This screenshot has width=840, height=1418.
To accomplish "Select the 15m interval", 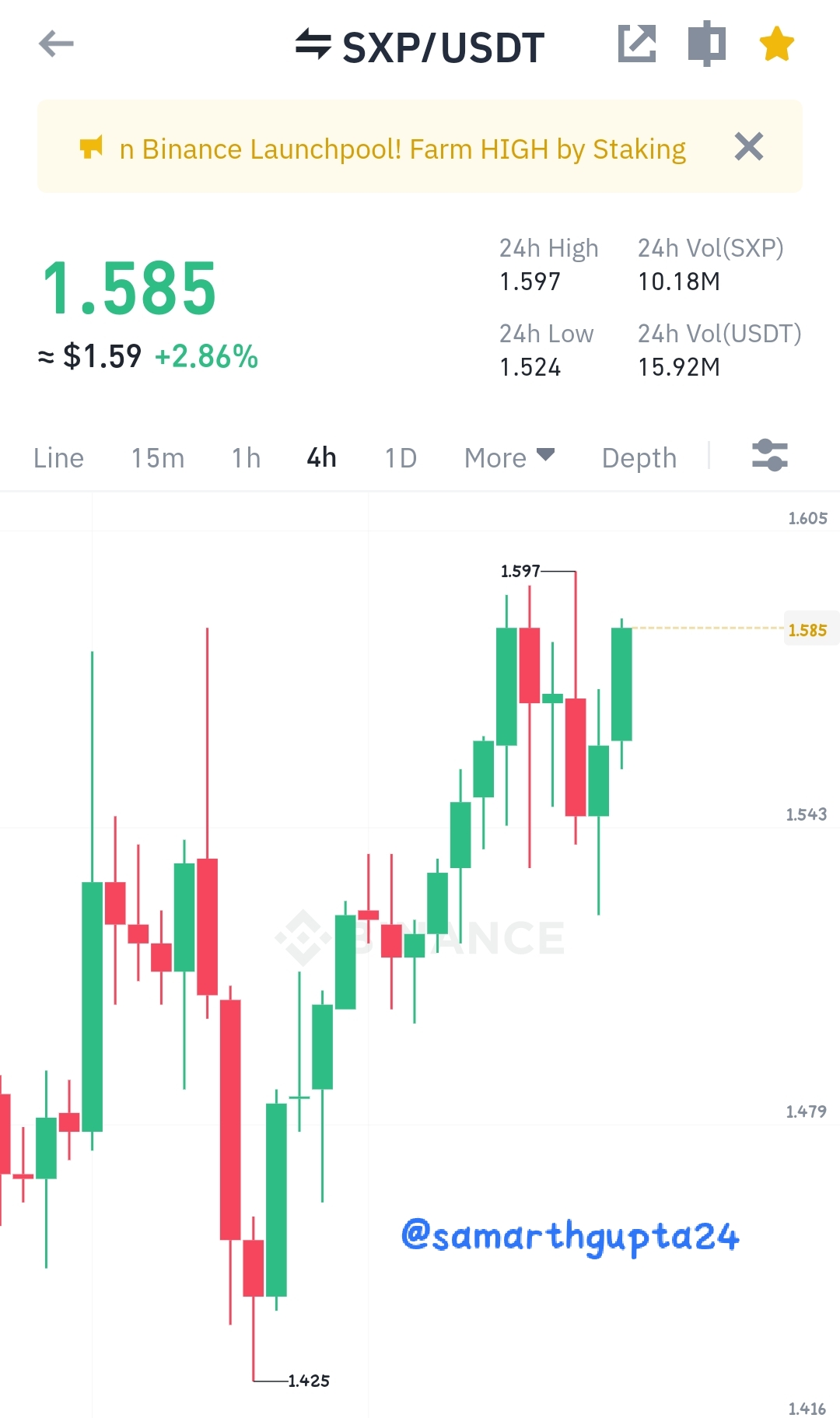I will [x=158, y=457].
